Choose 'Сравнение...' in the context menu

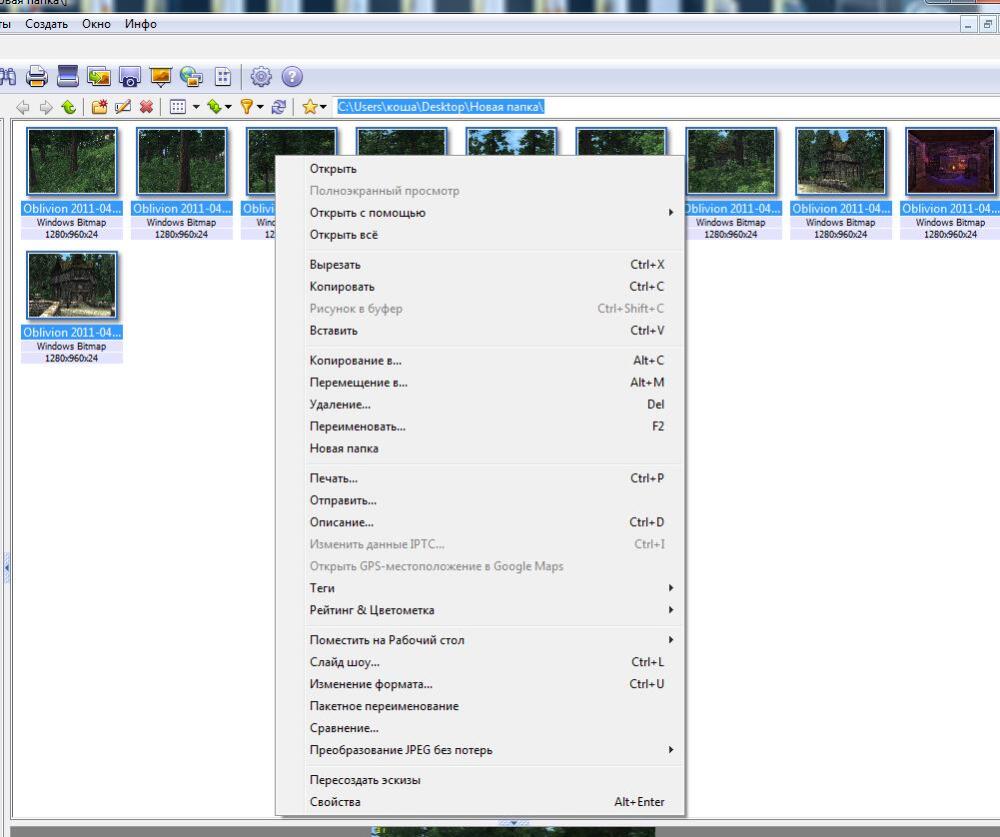tap(480, 728)
